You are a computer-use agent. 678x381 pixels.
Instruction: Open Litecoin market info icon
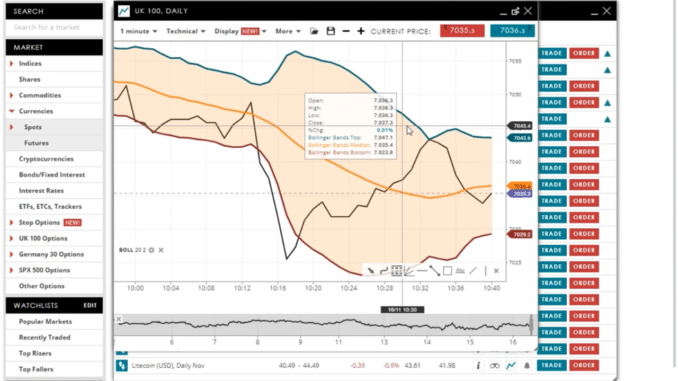(x=478, y=365)
